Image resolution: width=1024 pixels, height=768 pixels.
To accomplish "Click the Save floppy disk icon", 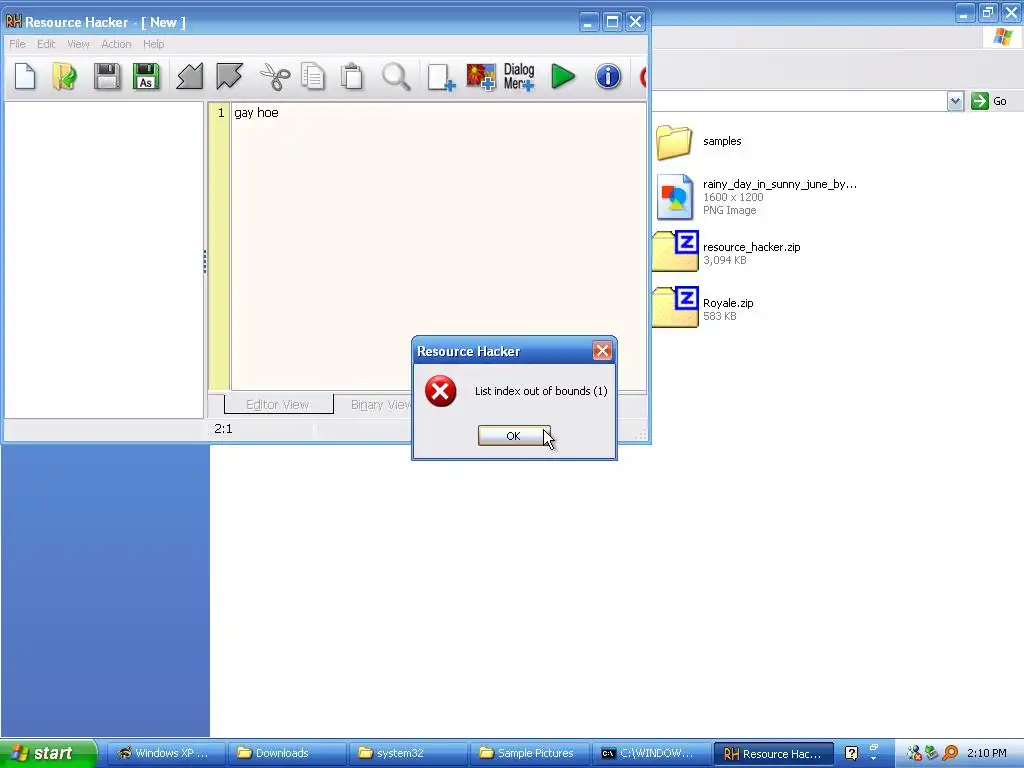I will click(106, 76).
